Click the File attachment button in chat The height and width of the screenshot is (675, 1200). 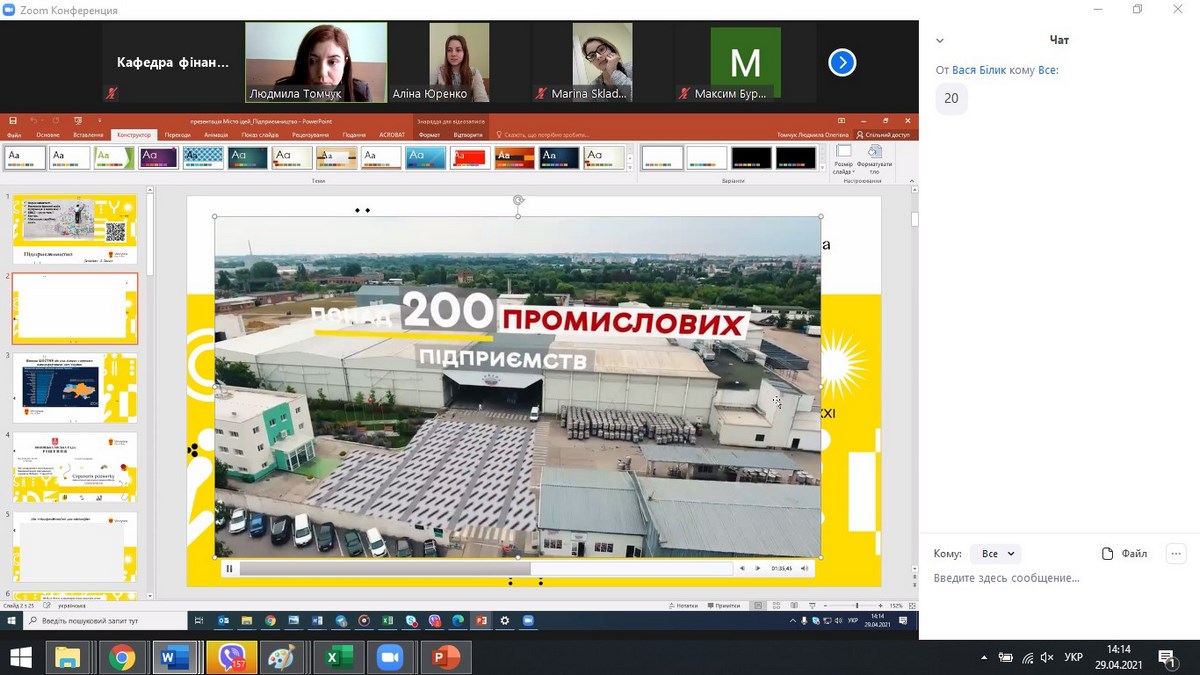point(1124,554)
